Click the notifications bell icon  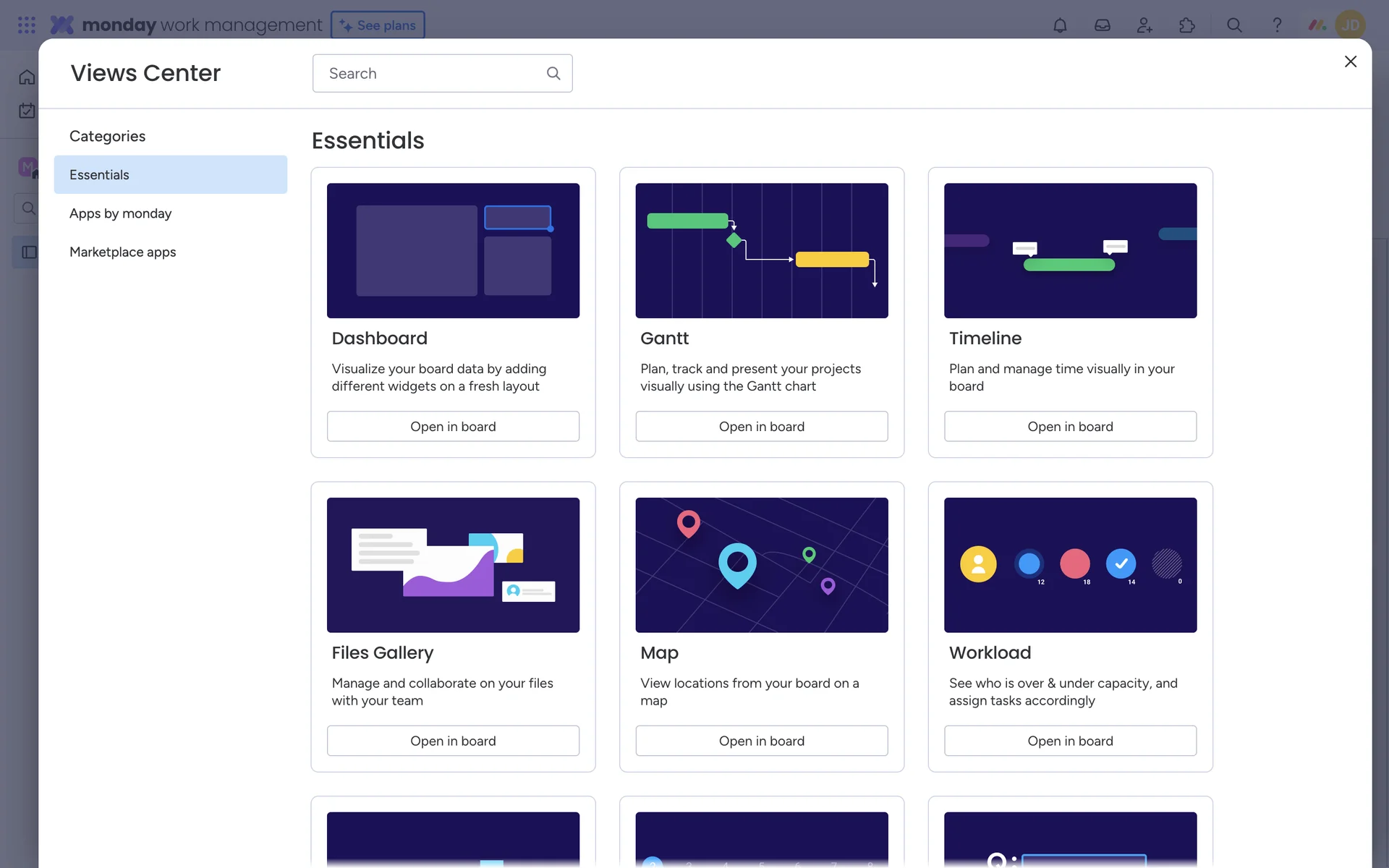click(x=1060, y=25)
